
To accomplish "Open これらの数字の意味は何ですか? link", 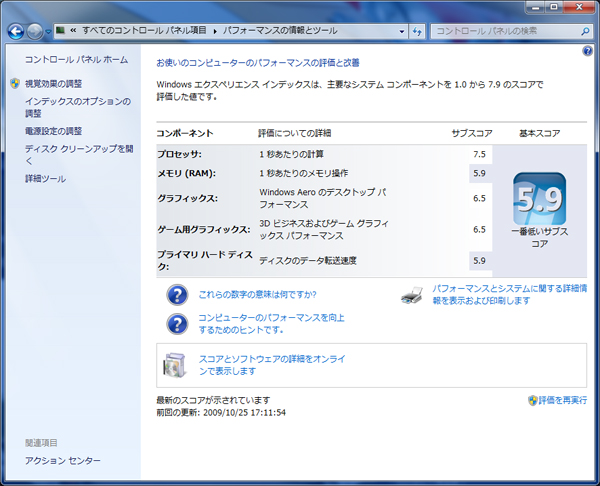I will coord(257,295).
